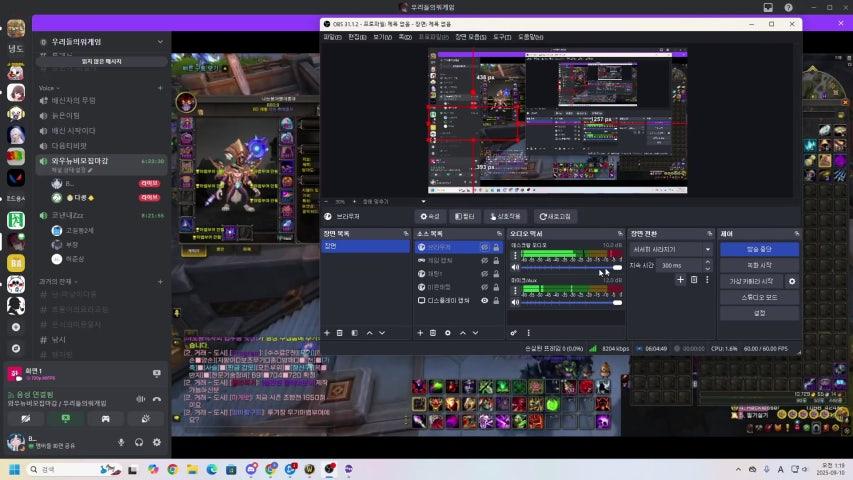Open Discord discover servers compass icon
853x480 pixels.
click(x=16, y=348)
